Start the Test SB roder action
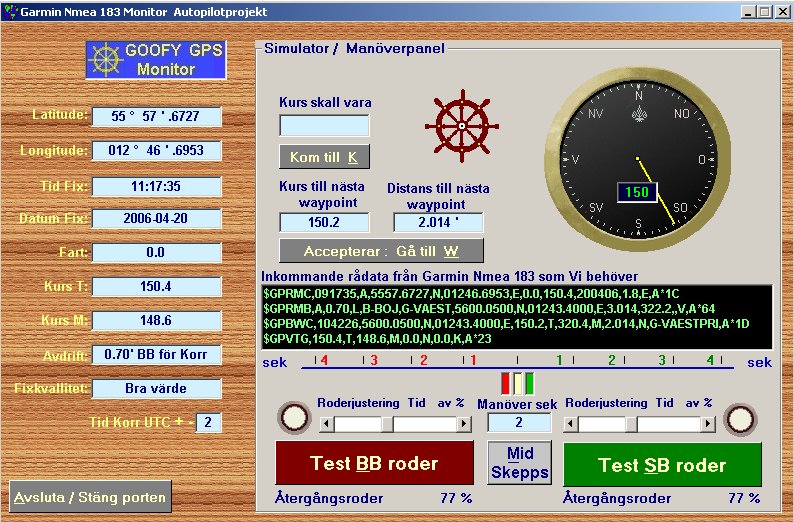794x522 pixels. tap(662, 465)
